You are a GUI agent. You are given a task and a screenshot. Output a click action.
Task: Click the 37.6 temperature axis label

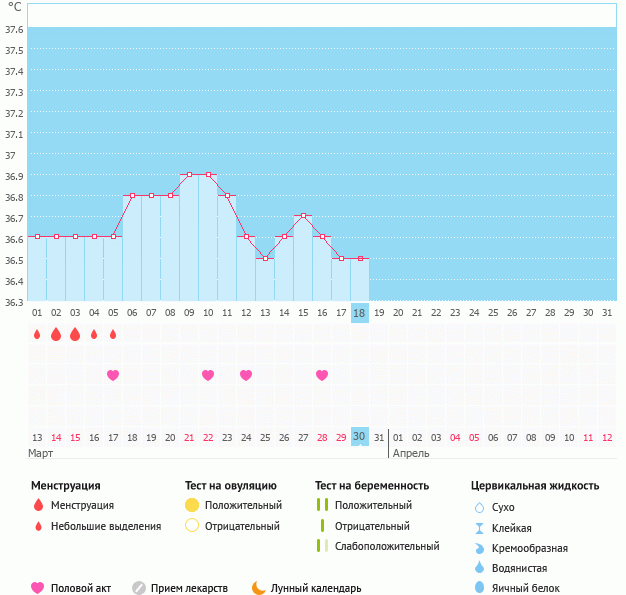pos(14,30)
